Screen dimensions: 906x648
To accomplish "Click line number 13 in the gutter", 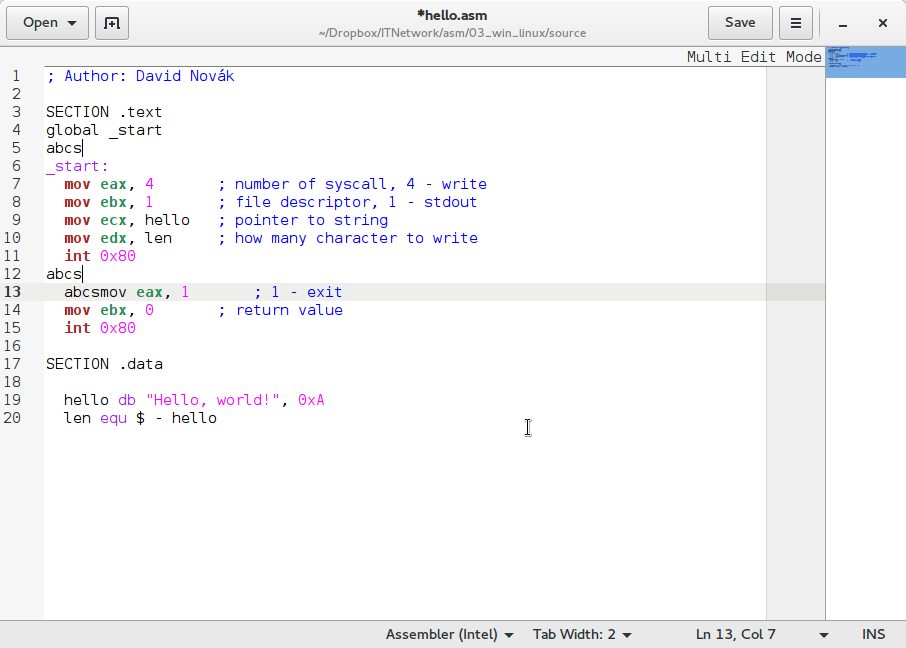I will click(13, 292).
